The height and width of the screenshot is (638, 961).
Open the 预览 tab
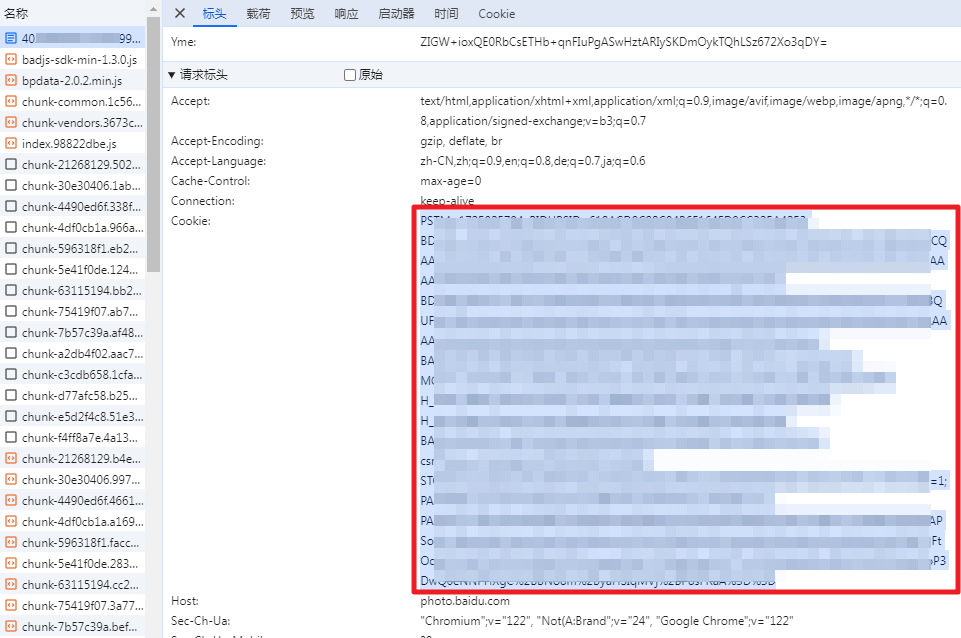(x=302, y=14)
